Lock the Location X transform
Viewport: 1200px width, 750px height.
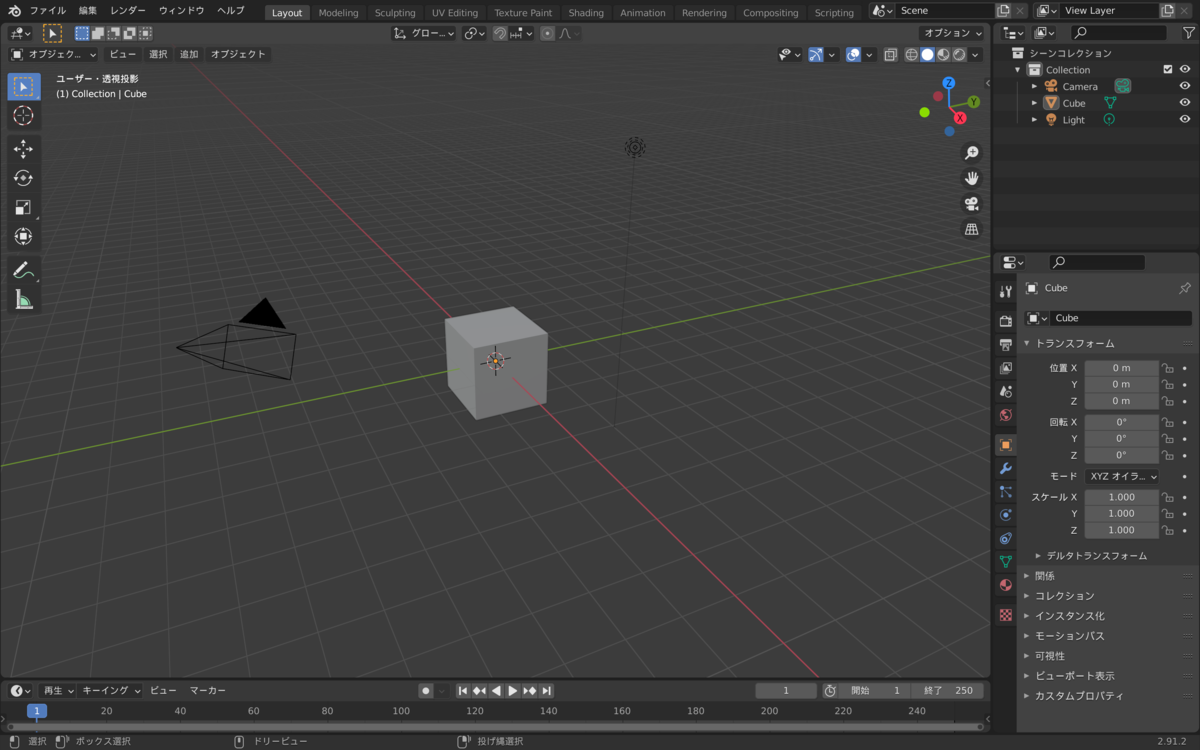click(1167, 368)
